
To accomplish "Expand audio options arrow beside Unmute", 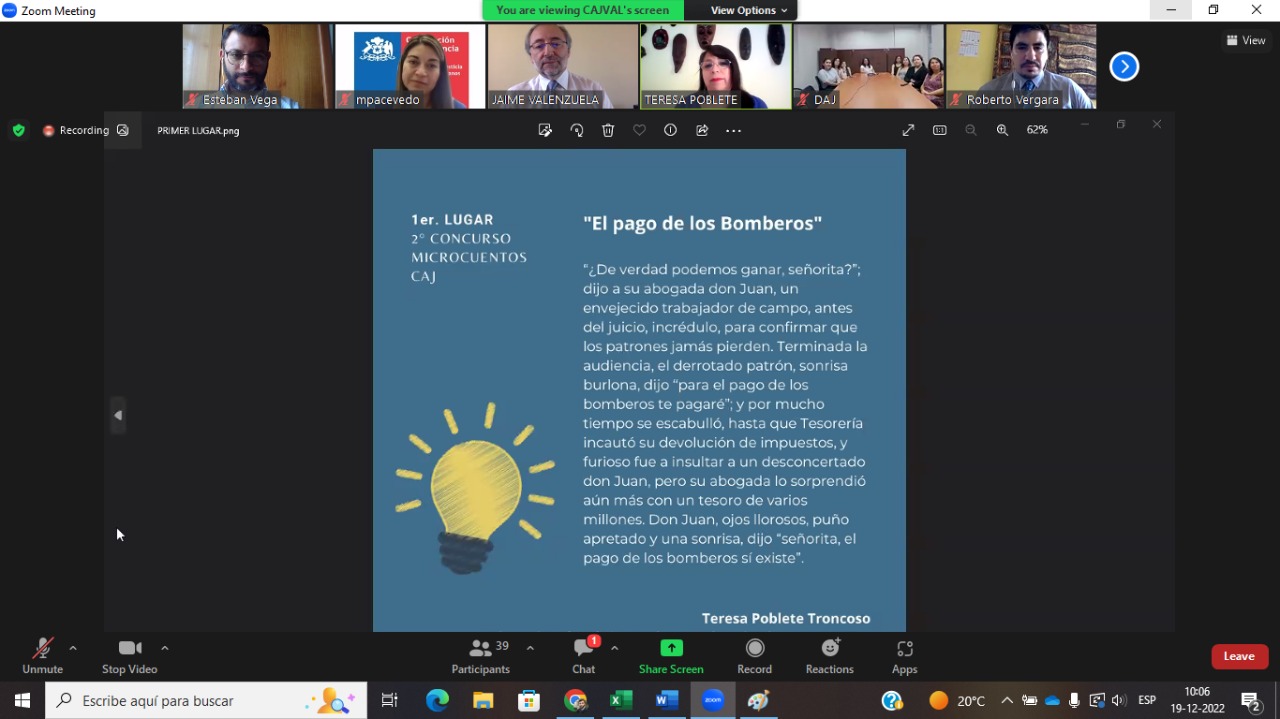I will [x=73, y=648].
